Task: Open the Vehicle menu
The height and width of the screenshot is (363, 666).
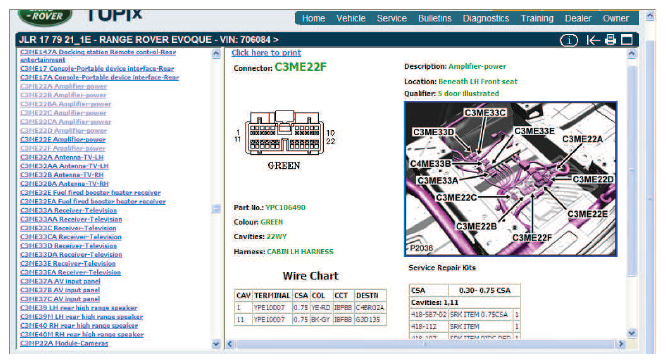Action: pyautogui.click(x=351, y=18)
